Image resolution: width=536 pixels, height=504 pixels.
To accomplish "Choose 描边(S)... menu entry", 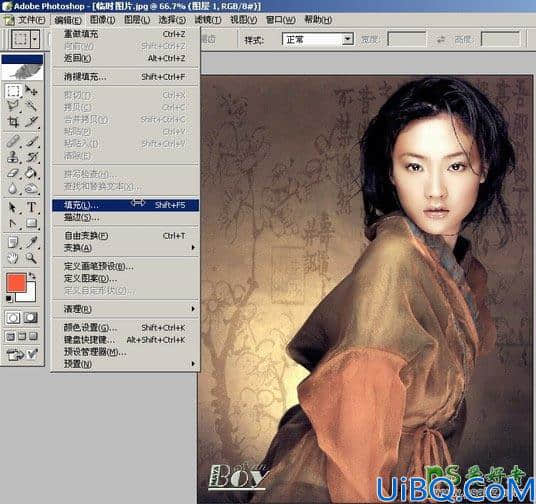I will coord(125,217).
